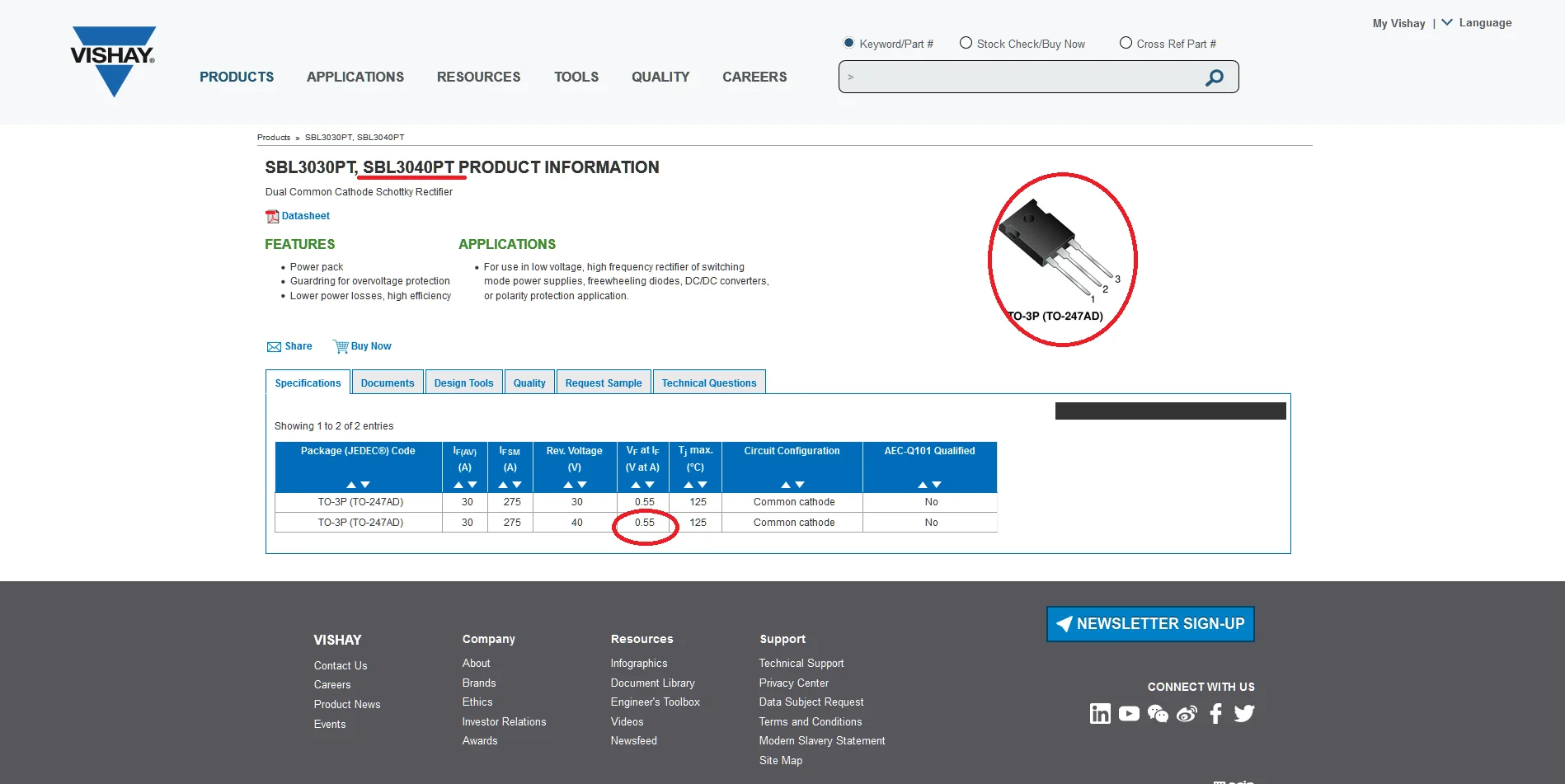Select the Cross Ref Part # radio button

coord(1126,43)
